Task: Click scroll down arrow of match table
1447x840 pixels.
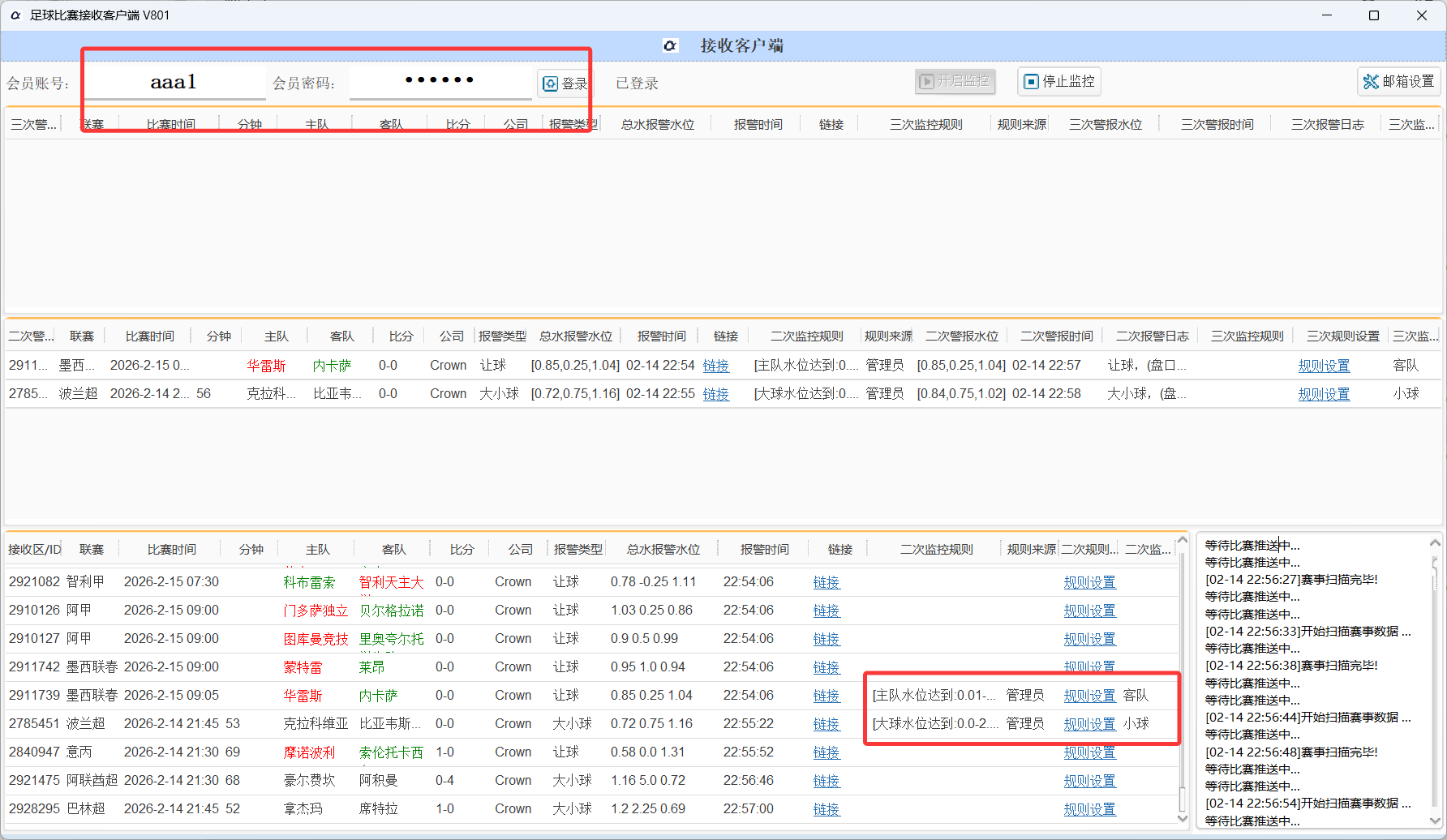Action: click(1183, 818)
